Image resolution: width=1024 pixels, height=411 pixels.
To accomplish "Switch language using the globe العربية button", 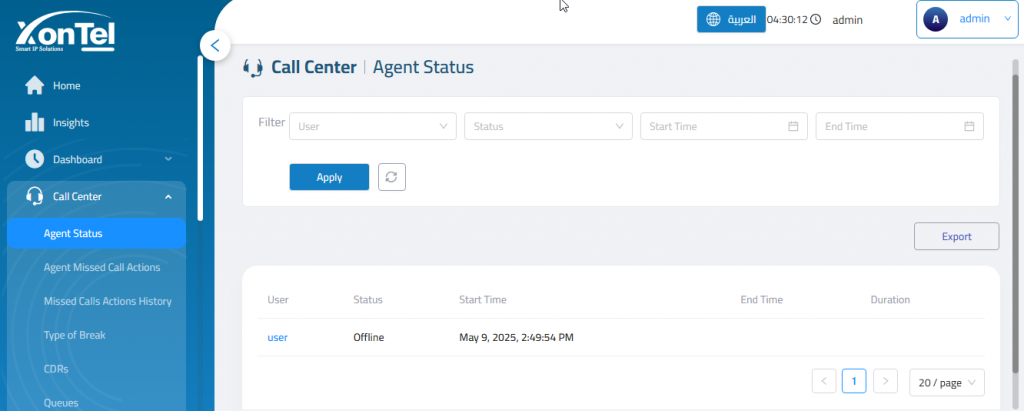I will 730,19.
